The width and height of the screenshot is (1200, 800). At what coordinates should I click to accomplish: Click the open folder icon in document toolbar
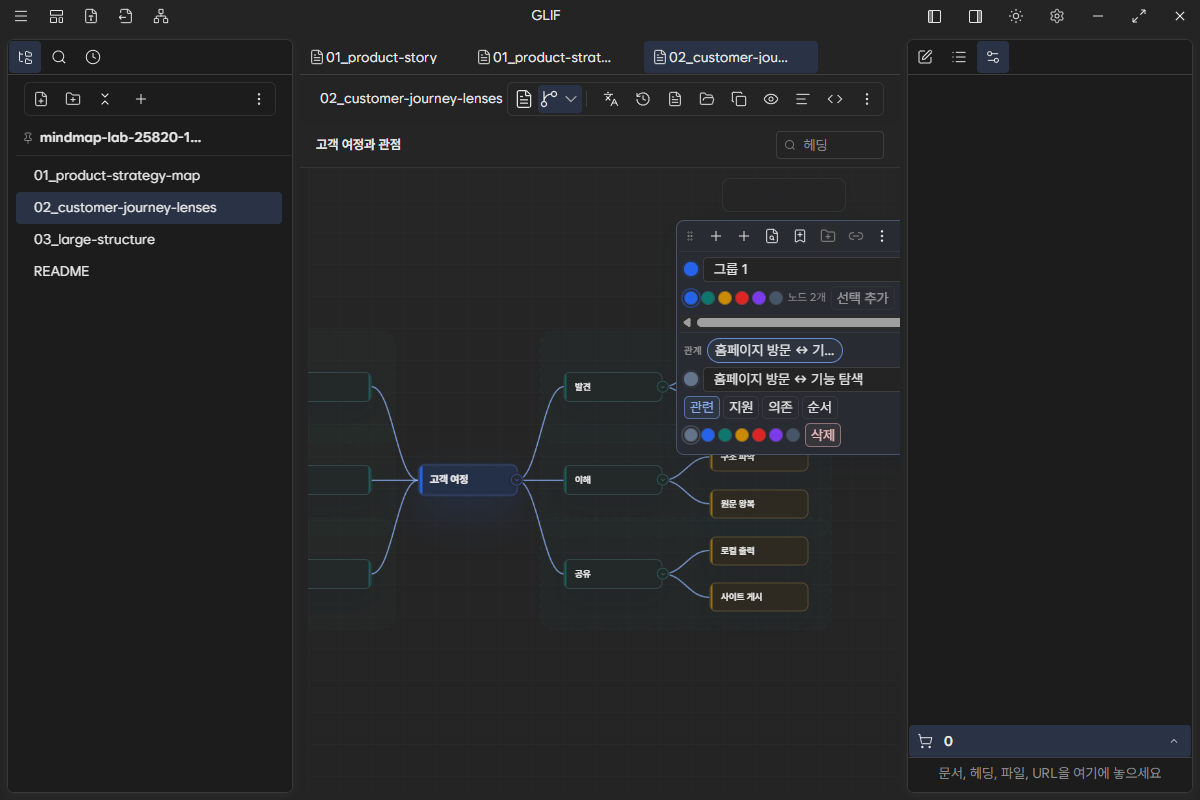[x=707, y=99]
